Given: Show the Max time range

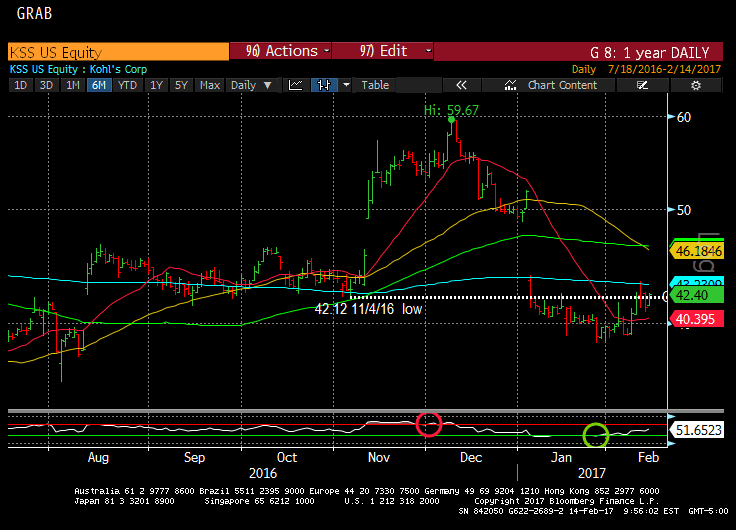Looking at the screenshot, I should (x=210, y=85).
